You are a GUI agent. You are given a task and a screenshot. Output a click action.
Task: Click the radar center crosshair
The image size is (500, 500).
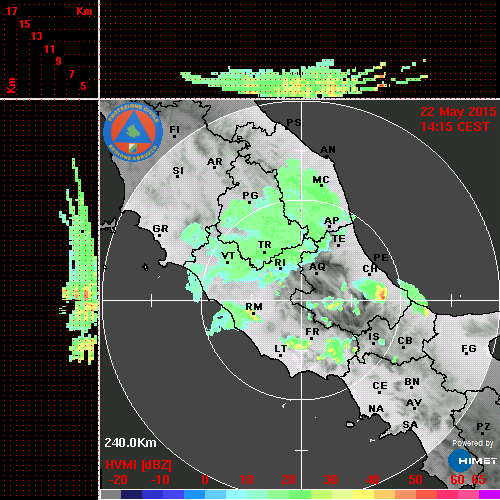(x=302, y=300)
